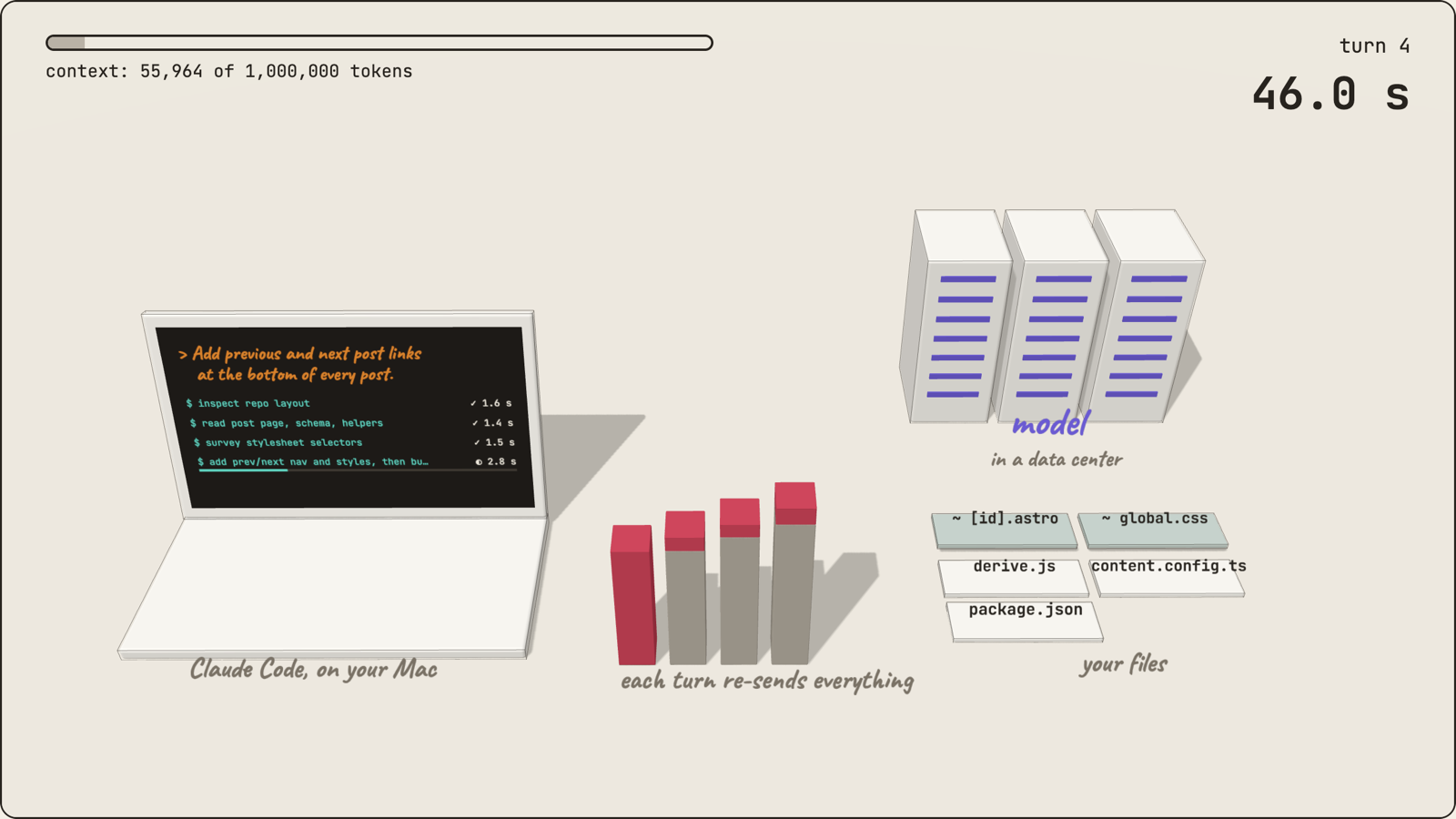This screenshot has height=819, width=1456.
Task: Click the 'your files' caption
Action: tap(1125, 664)
